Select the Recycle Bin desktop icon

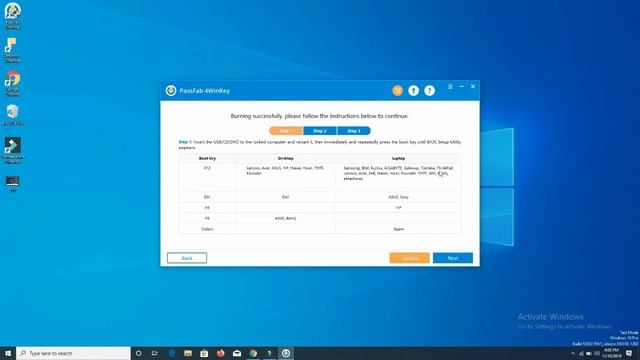[13, 115]
